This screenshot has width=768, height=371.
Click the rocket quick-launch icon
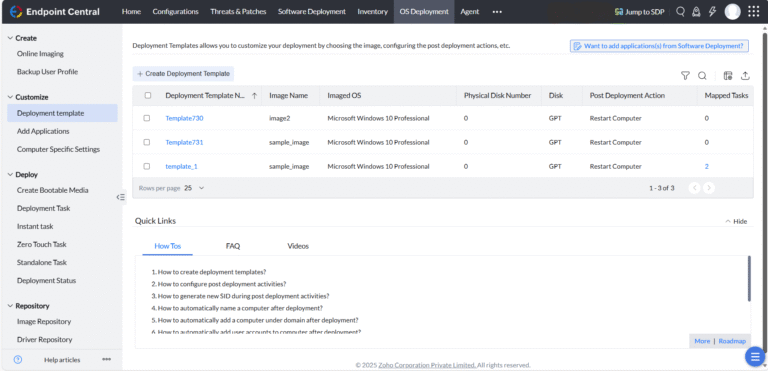[x=696, y=12]
